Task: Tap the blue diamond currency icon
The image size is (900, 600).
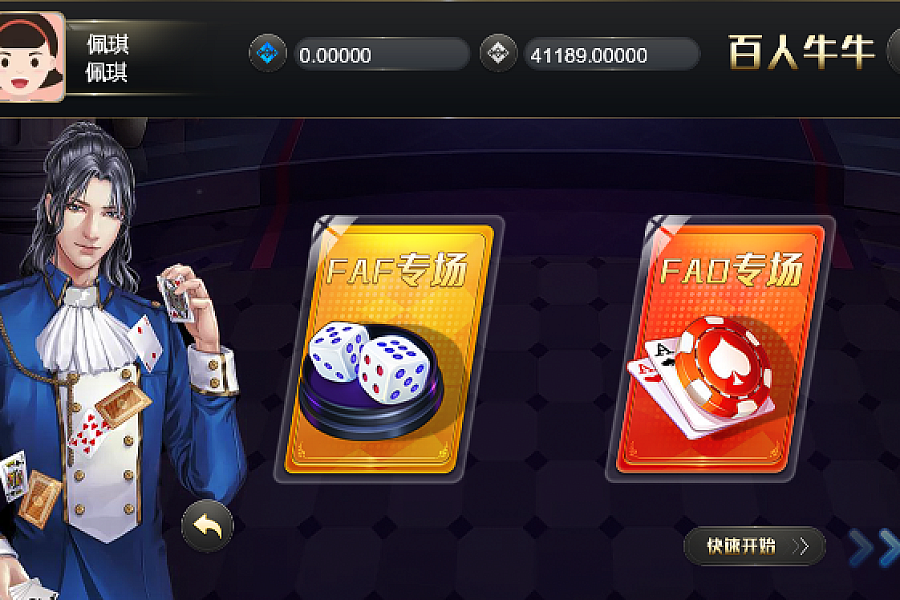Action: tap(267, 53)
